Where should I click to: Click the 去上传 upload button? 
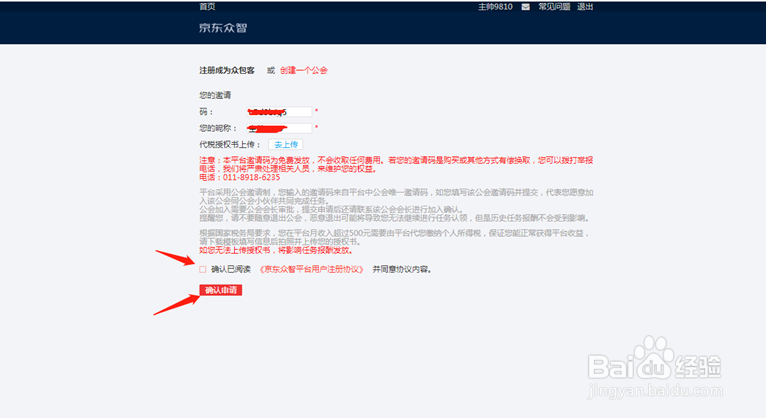[286, 145]
